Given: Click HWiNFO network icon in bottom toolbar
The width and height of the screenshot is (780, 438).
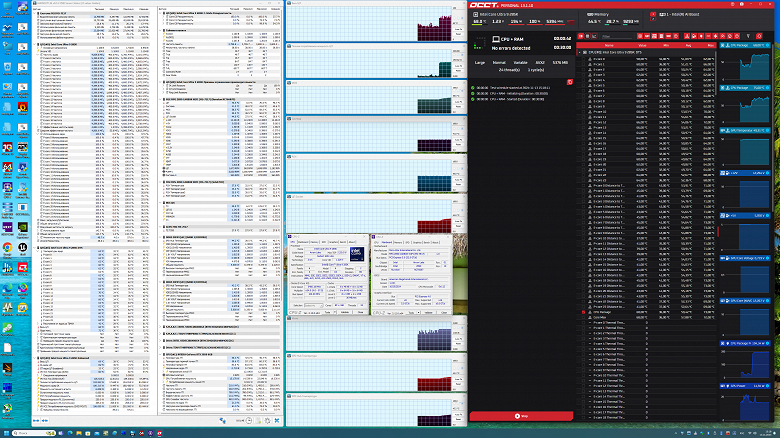Looking at the screenshot, I should point(222,421).
